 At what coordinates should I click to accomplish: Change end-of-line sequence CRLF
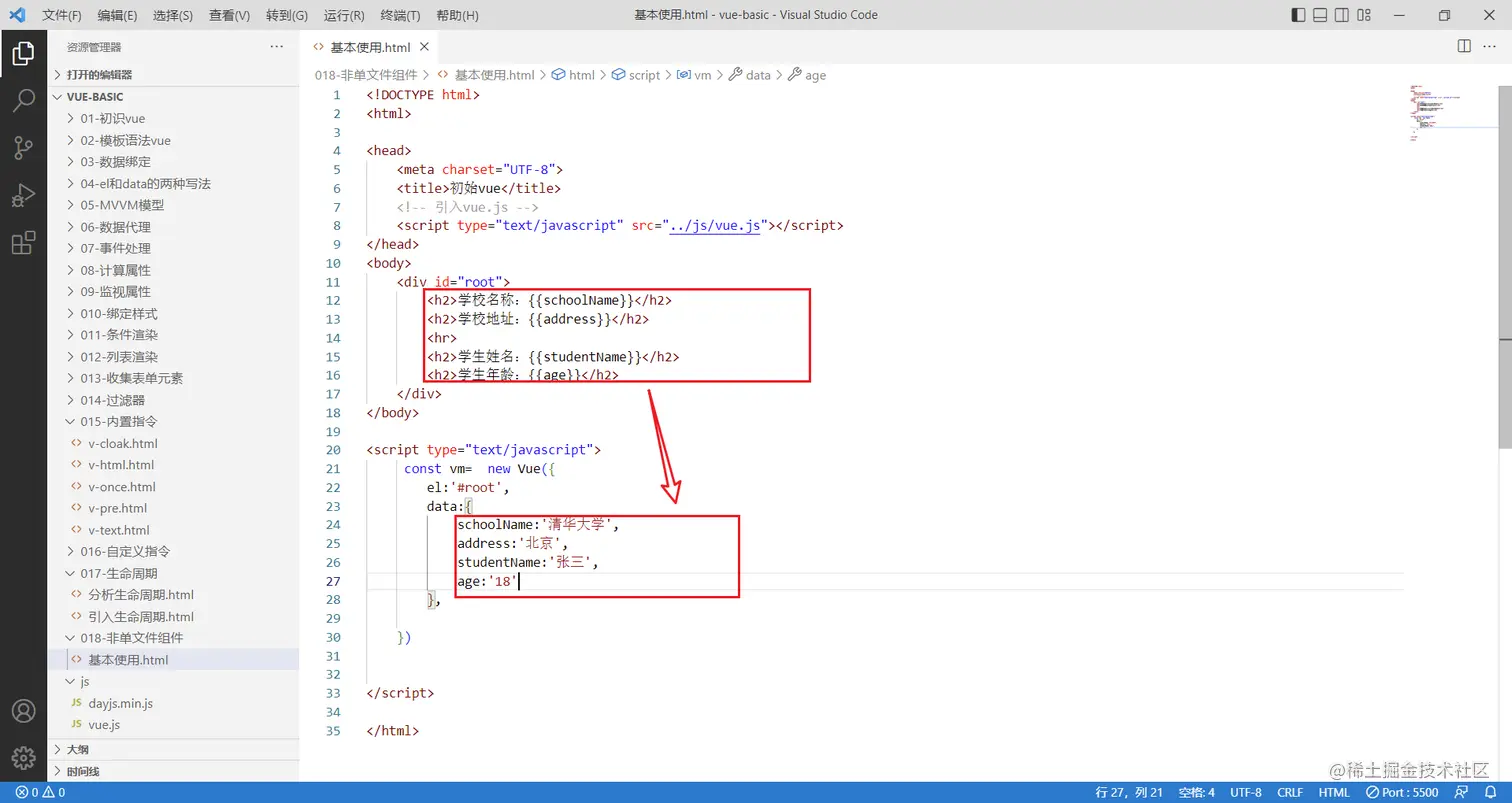1290,793
